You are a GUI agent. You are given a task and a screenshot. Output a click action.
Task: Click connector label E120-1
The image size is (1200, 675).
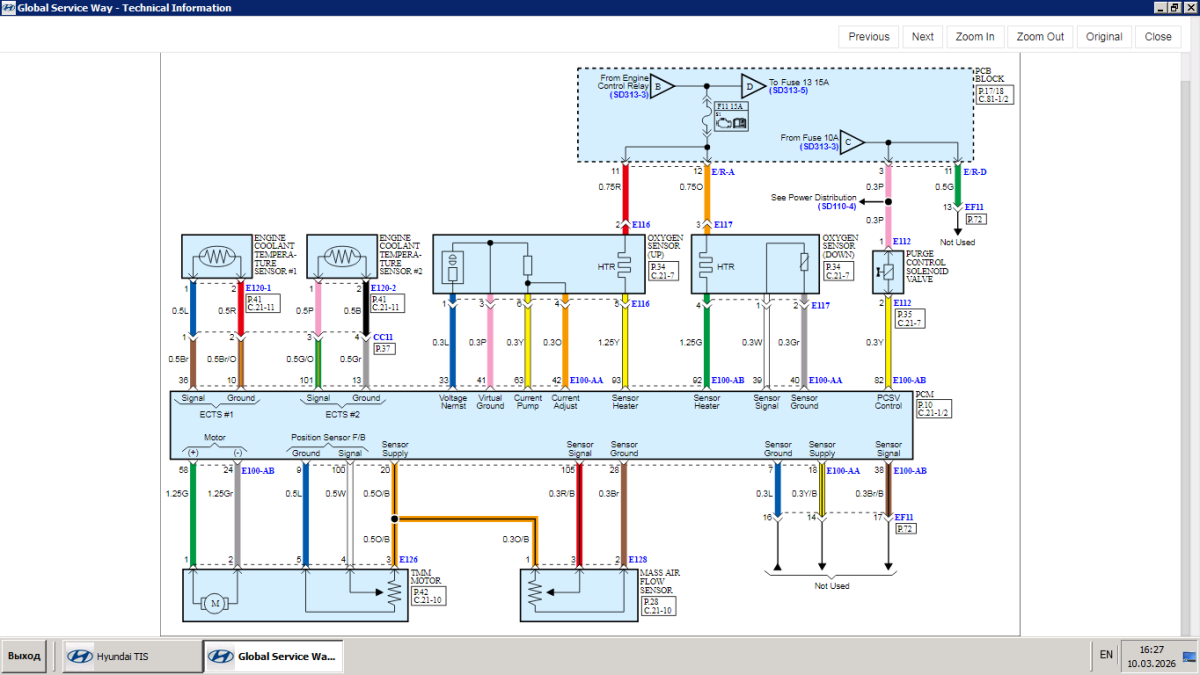259,288
